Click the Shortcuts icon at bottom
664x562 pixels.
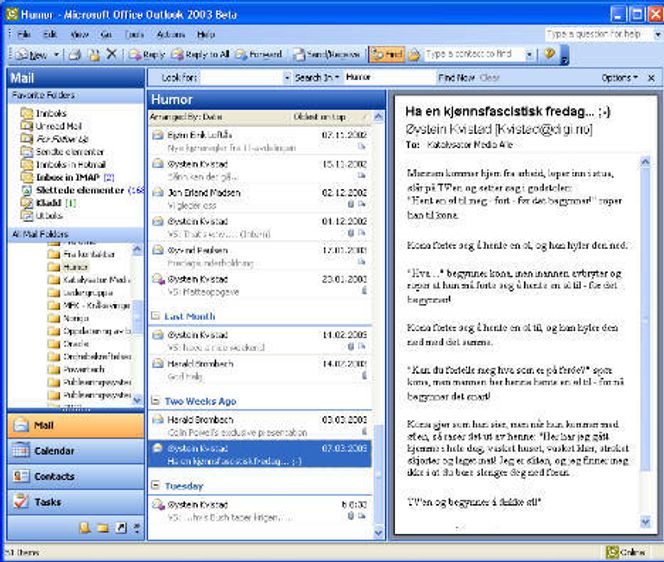[121, 528]
